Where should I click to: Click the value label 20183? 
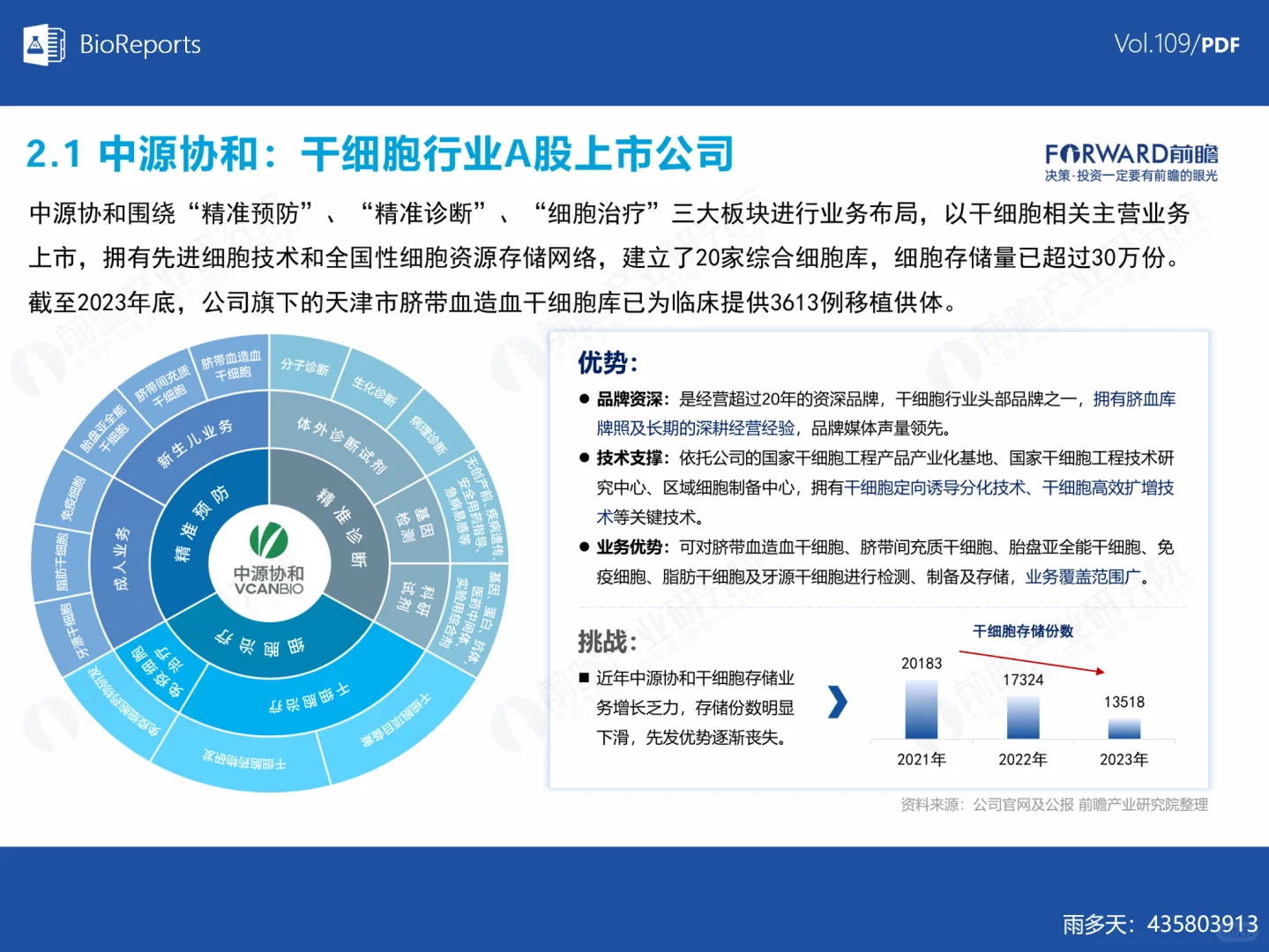[922, 663]
